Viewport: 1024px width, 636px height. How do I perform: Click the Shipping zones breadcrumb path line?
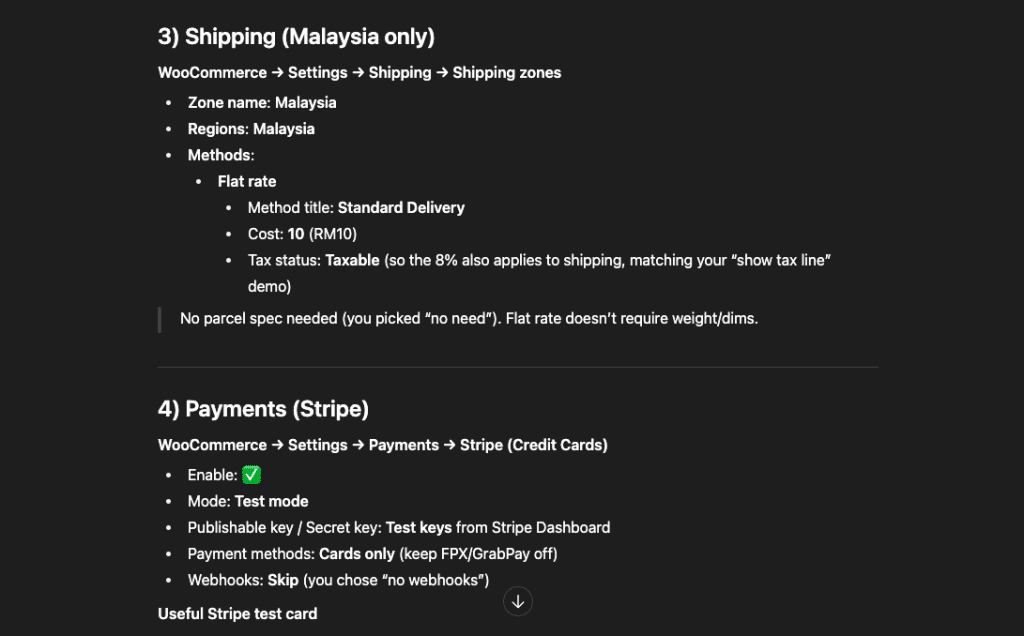359,73
